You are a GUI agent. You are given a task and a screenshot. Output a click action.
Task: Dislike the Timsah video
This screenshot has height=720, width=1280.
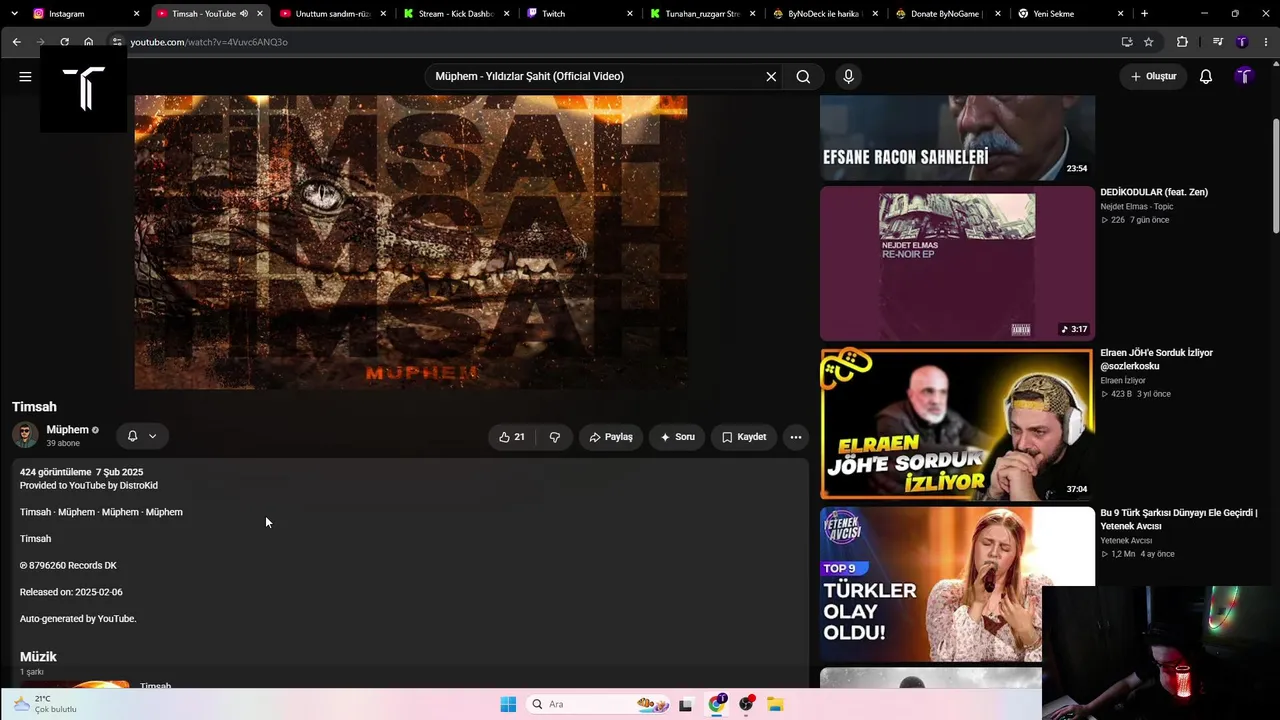pyautogui.click(x=554, y=437)
